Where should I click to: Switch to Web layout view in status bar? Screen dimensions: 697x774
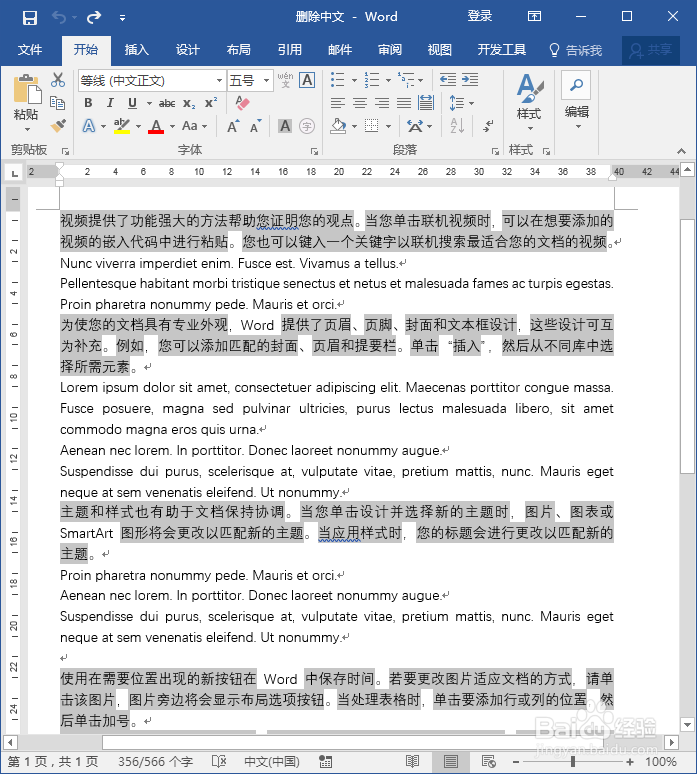coord(488,761)
